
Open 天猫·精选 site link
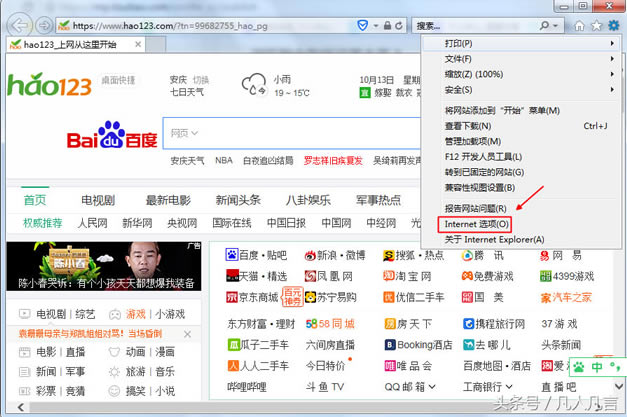[x=256, y=276]
